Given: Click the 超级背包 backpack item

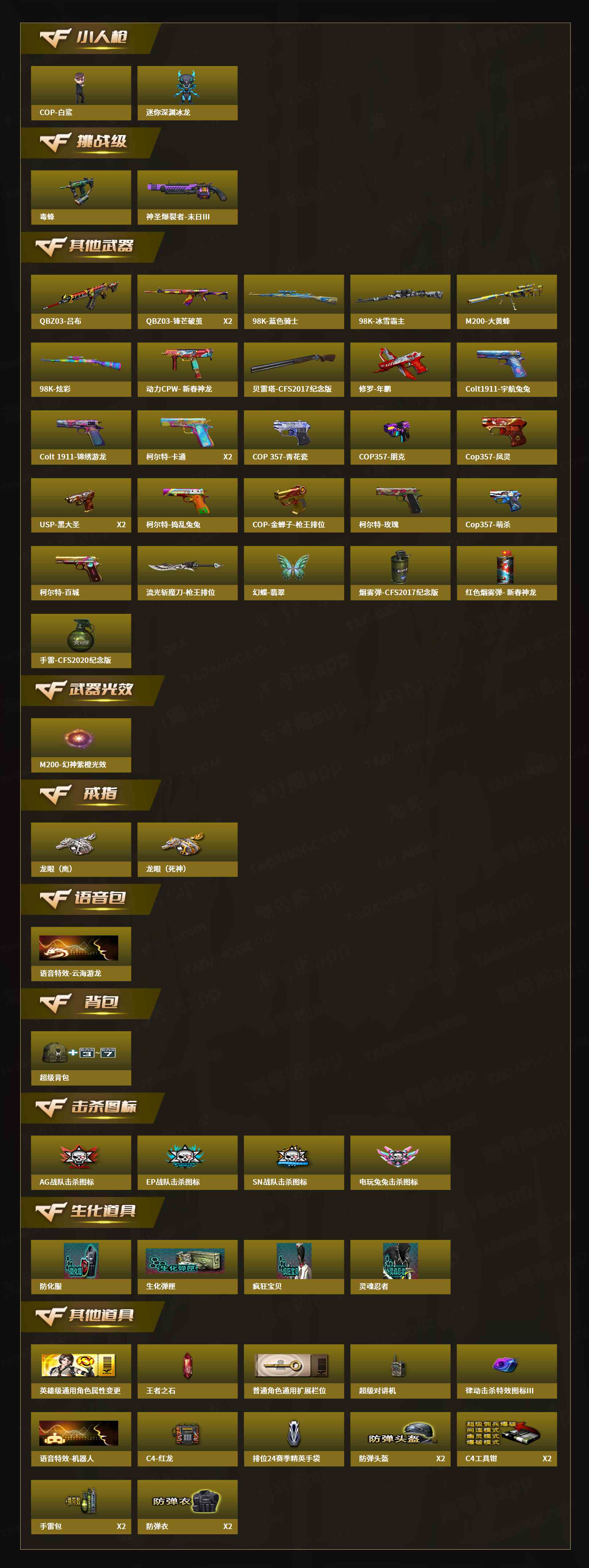Looking at the screenshot, I should point(81,1058).
